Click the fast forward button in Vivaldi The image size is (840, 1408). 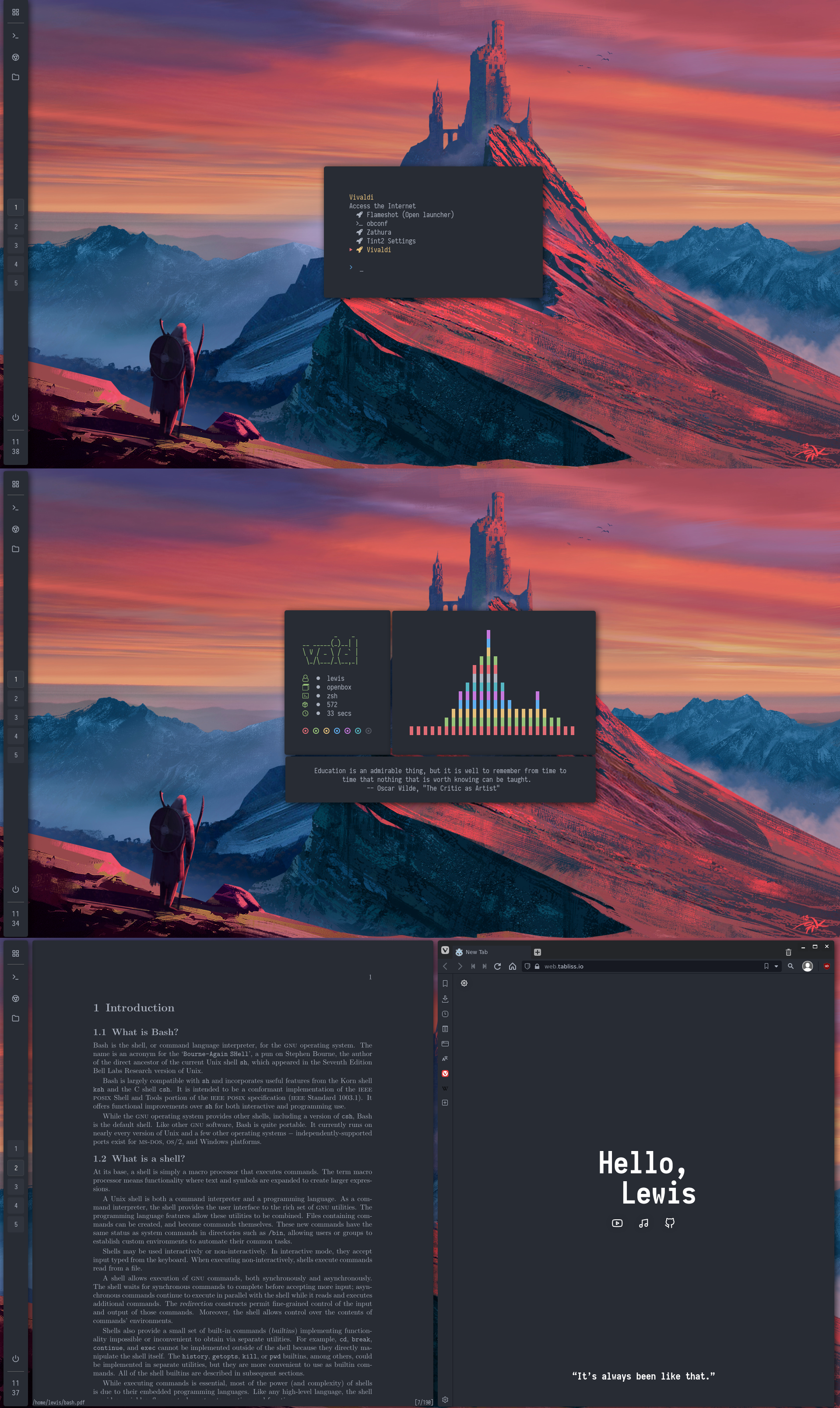pos(485,966)
